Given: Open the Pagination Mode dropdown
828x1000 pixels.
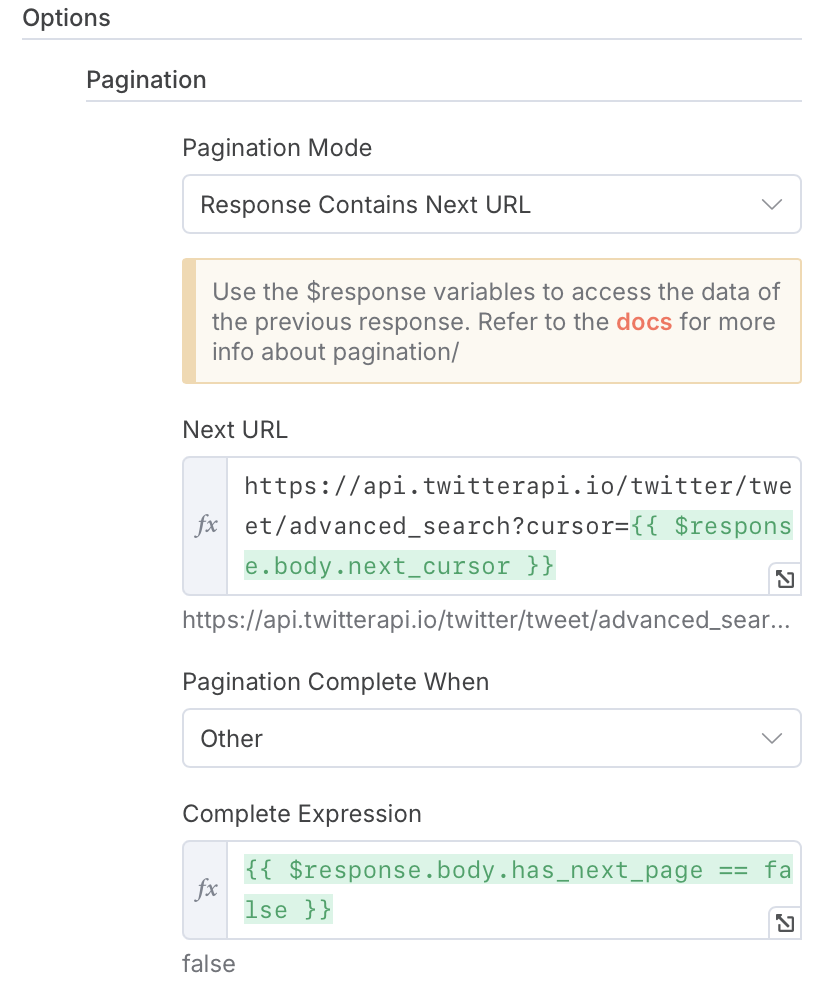Looking at the screenshot, I should click(x=492, y=204).
